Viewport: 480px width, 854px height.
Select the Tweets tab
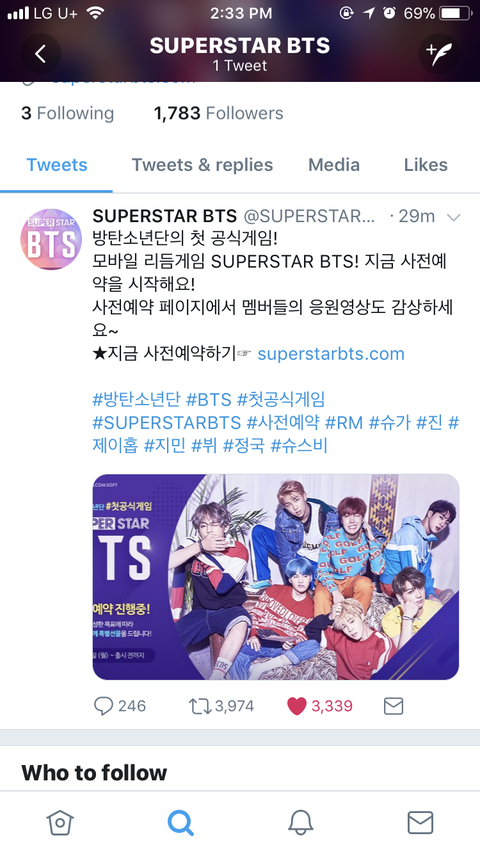pyautogui.click(x=57, y=165)
